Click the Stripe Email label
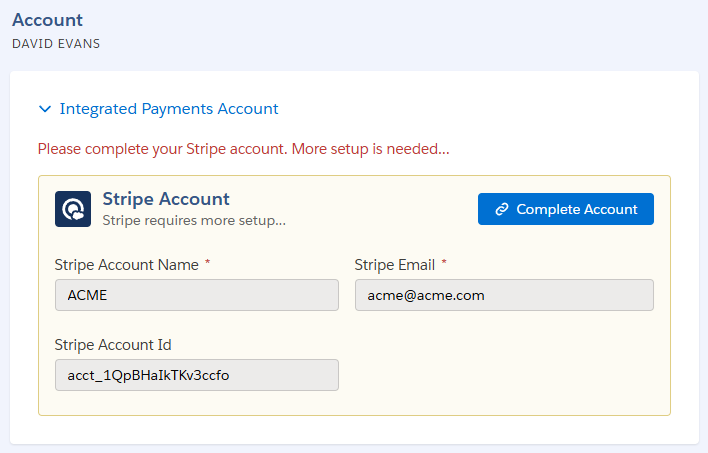The width and height of the screenshot is (708, 453). (395, 265)
